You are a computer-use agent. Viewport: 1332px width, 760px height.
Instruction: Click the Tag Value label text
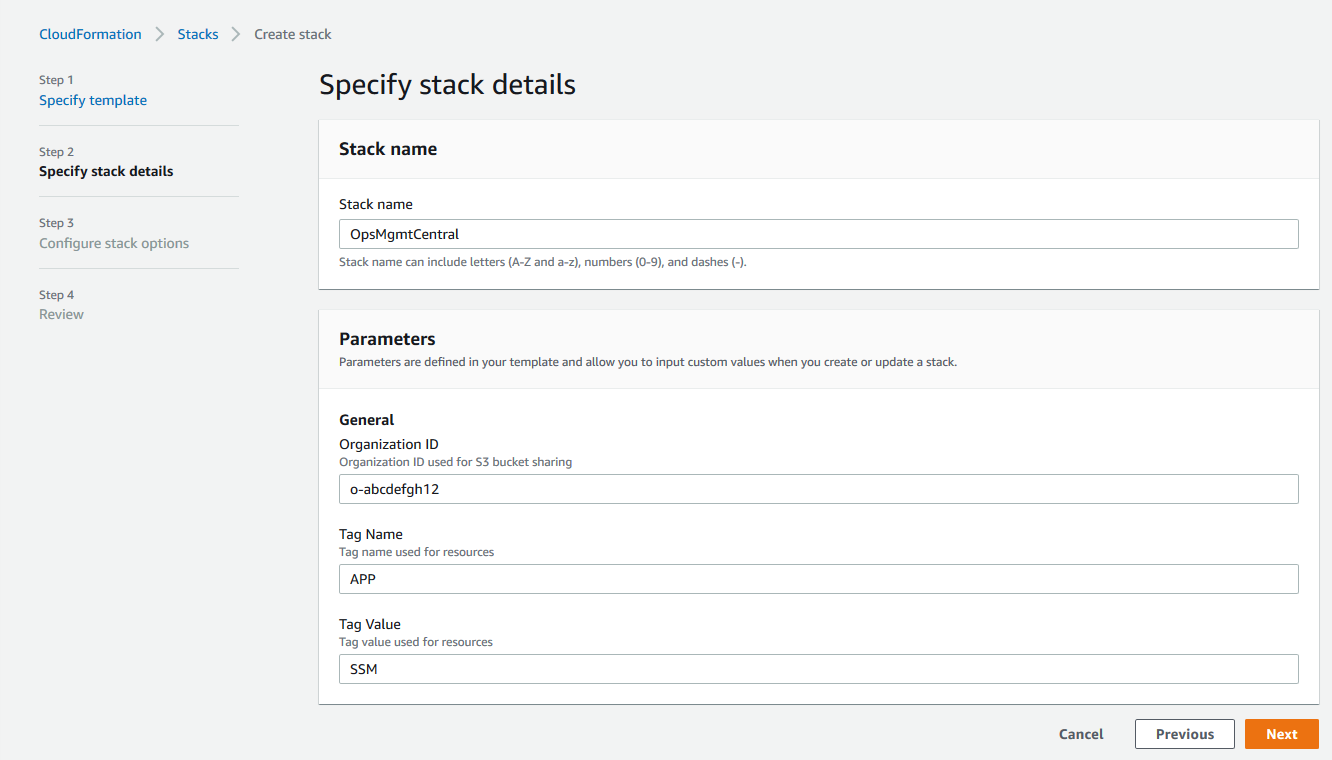[x=370, y=624]
